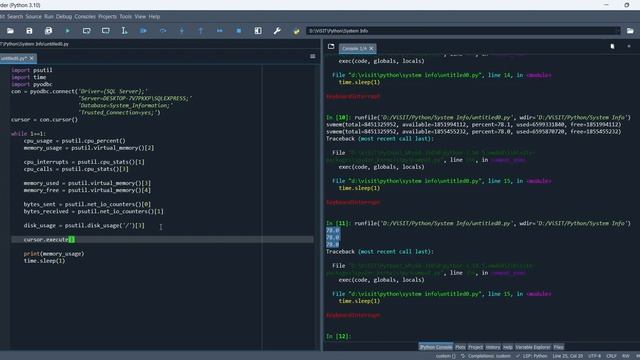
Task: Switch to the Files tab
Action: 559,347
